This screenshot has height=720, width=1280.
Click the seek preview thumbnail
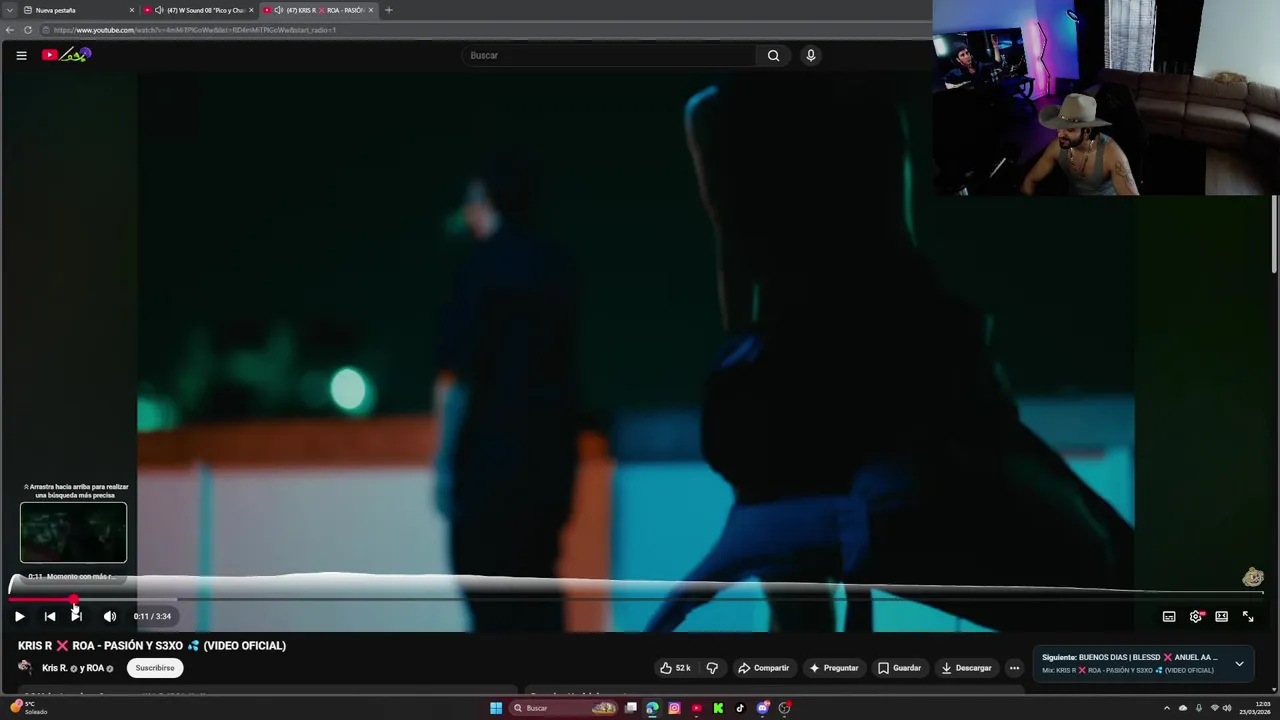pyautogui.click(x=73, y=533)
